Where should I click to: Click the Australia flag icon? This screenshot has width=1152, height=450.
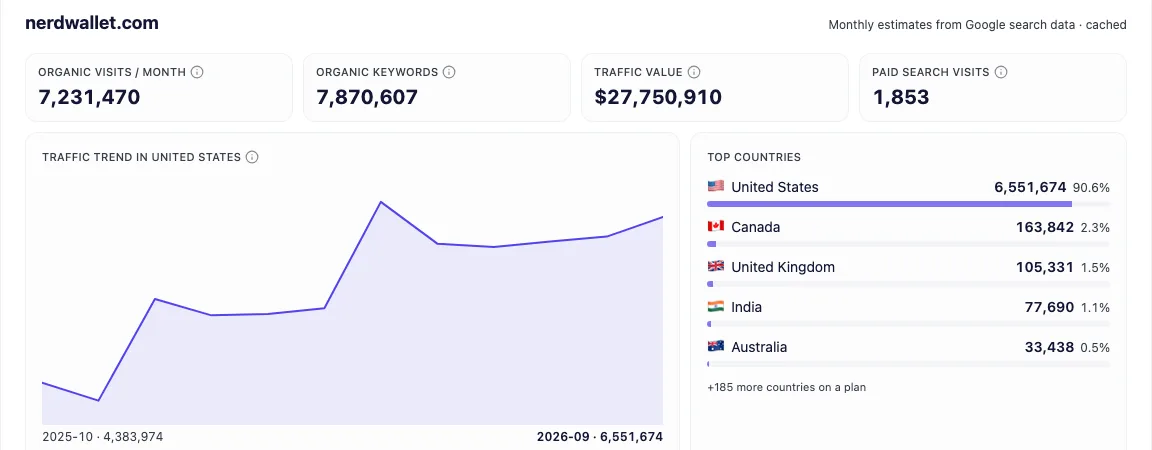[716, 346]
